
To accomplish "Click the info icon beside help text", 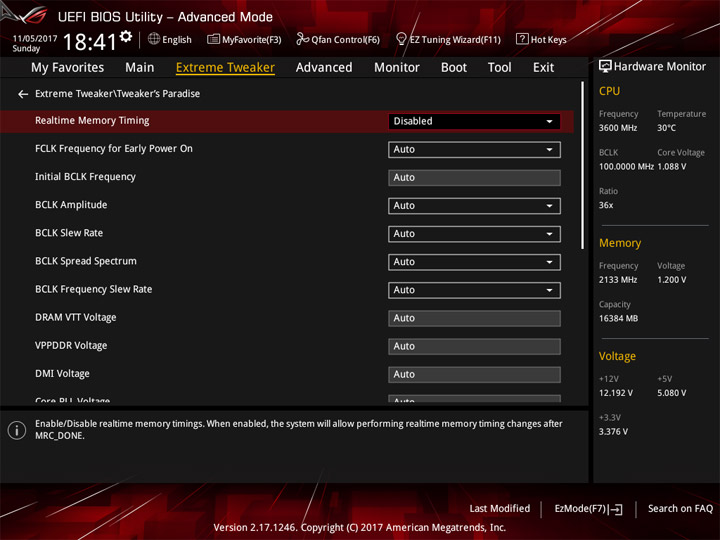I will click(17, 430).
